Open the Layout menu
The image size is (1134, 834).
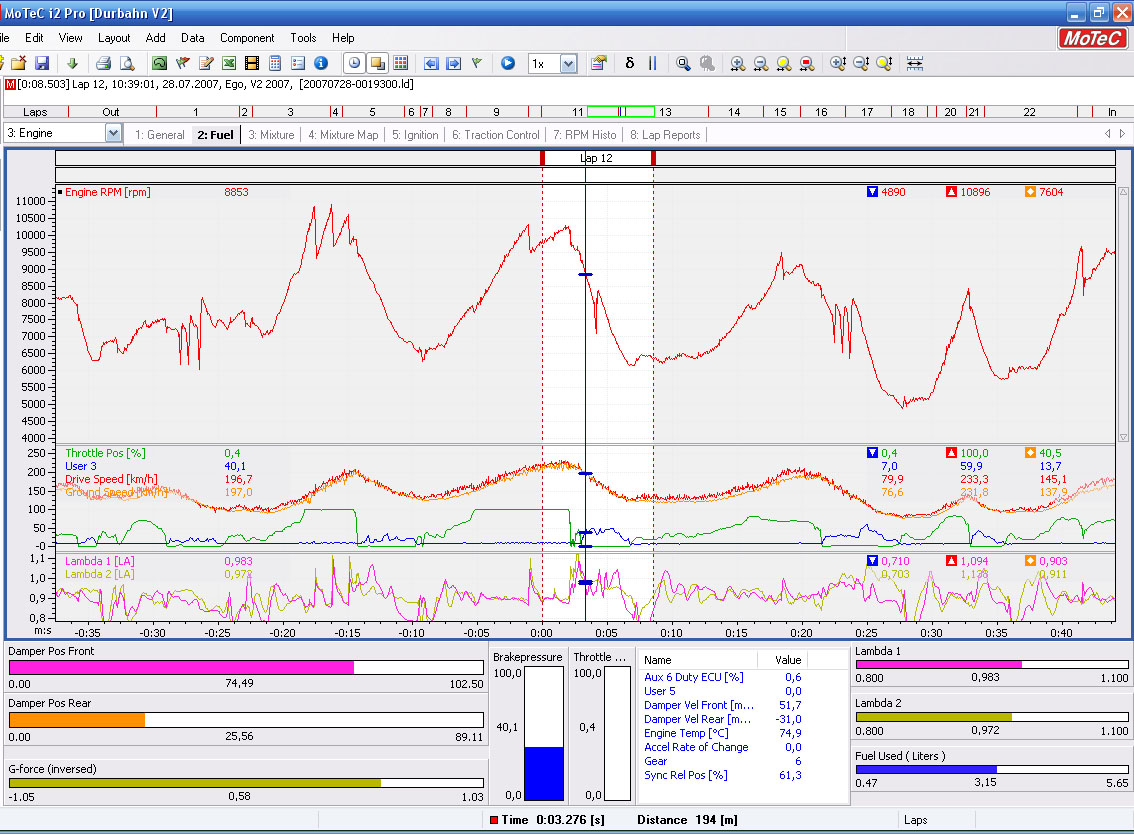114,38
